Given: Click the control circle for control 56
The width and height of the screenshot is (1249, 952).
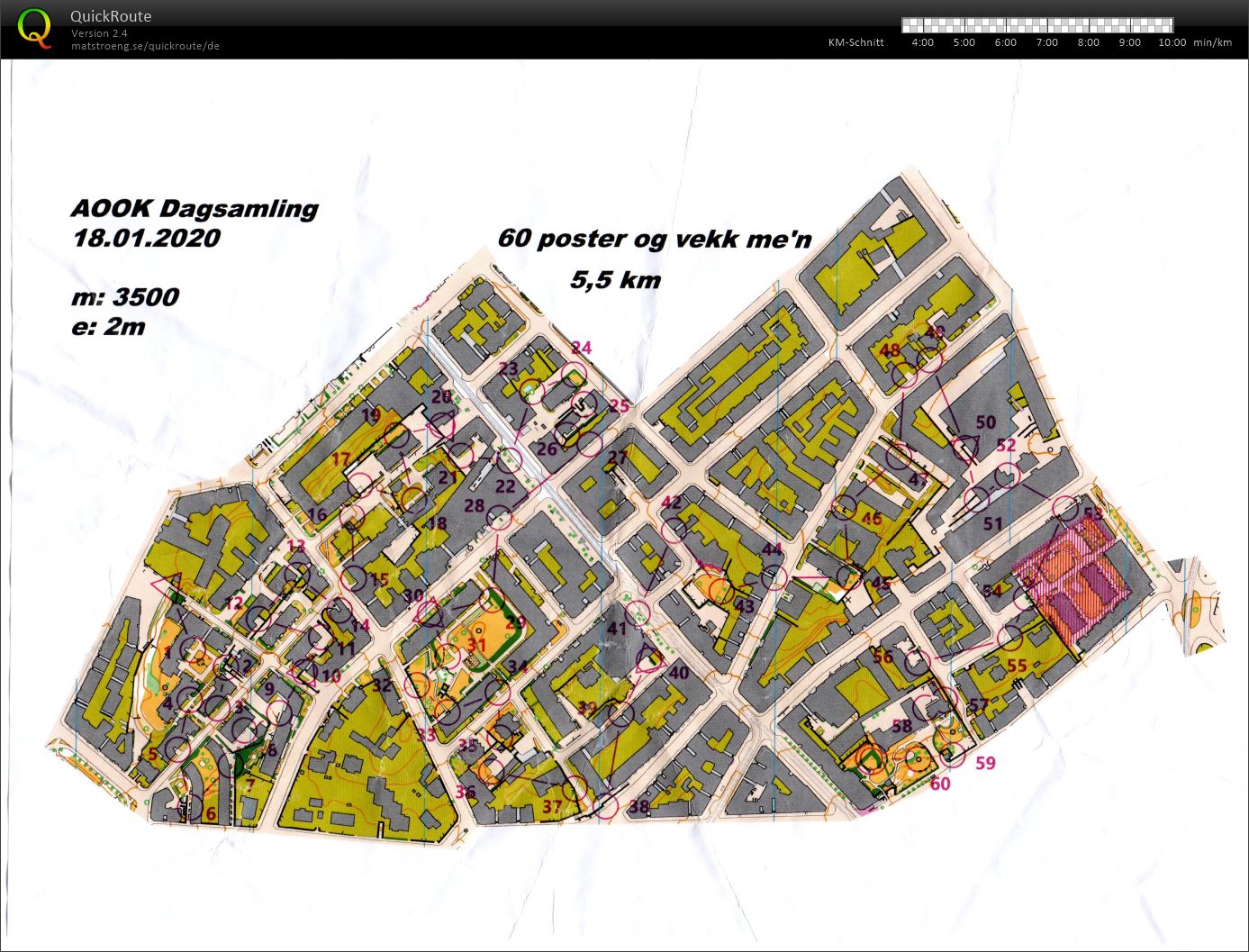Looking at the screenshot, I should click(x=917, y=663).
